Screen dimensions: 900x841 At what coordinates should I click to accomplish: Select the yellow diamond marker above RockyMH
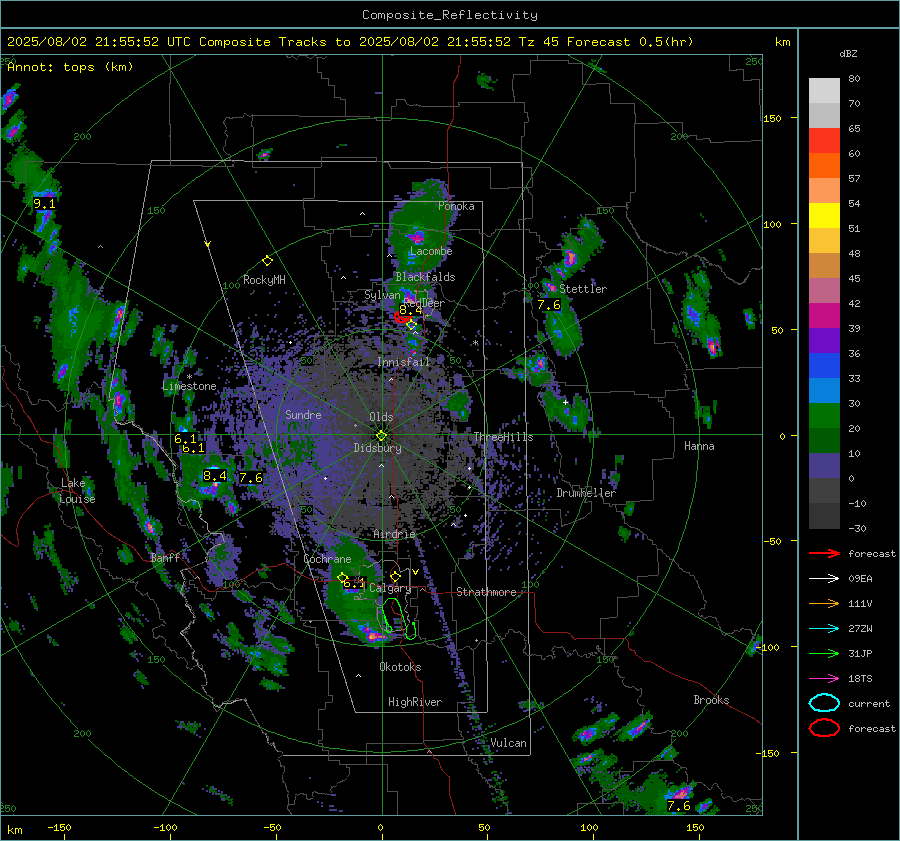[x=267, y=261]
